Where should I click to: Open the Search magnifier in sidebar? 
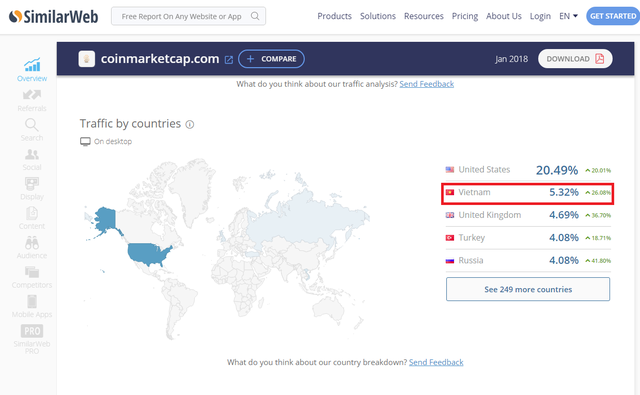pos(32,124)
